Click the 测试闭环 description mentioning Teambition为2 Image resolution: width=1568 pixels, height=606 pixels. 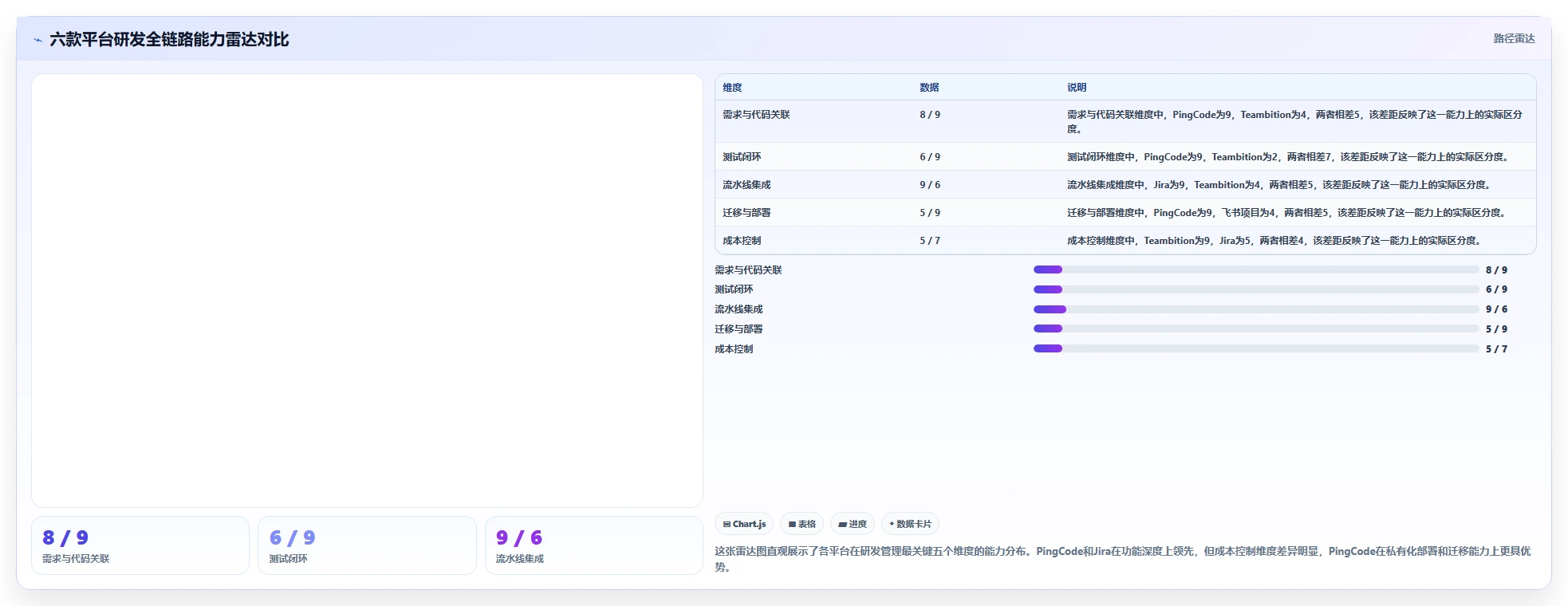1290,157
